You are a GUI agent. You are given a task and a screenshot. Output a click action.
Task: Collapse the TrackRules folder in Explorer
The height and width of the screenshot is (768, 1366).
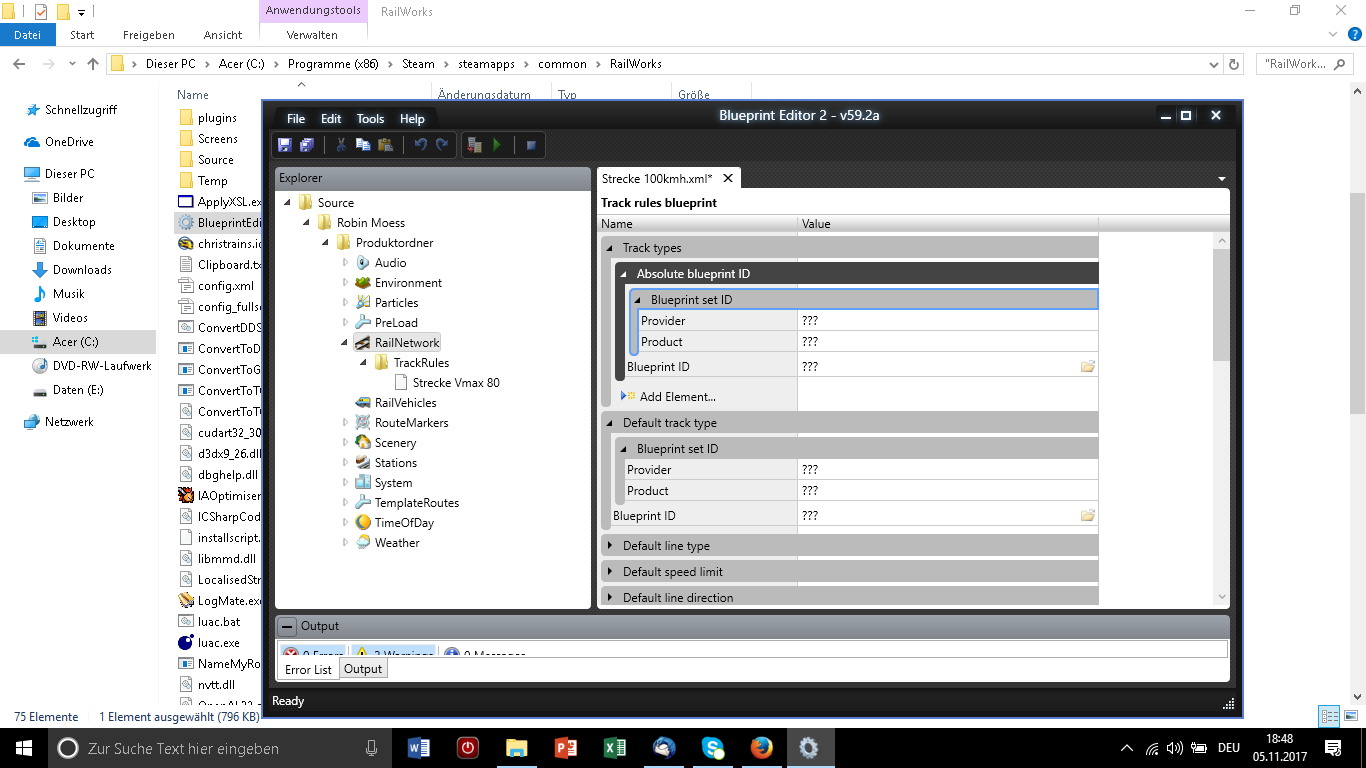pos(364,363)
